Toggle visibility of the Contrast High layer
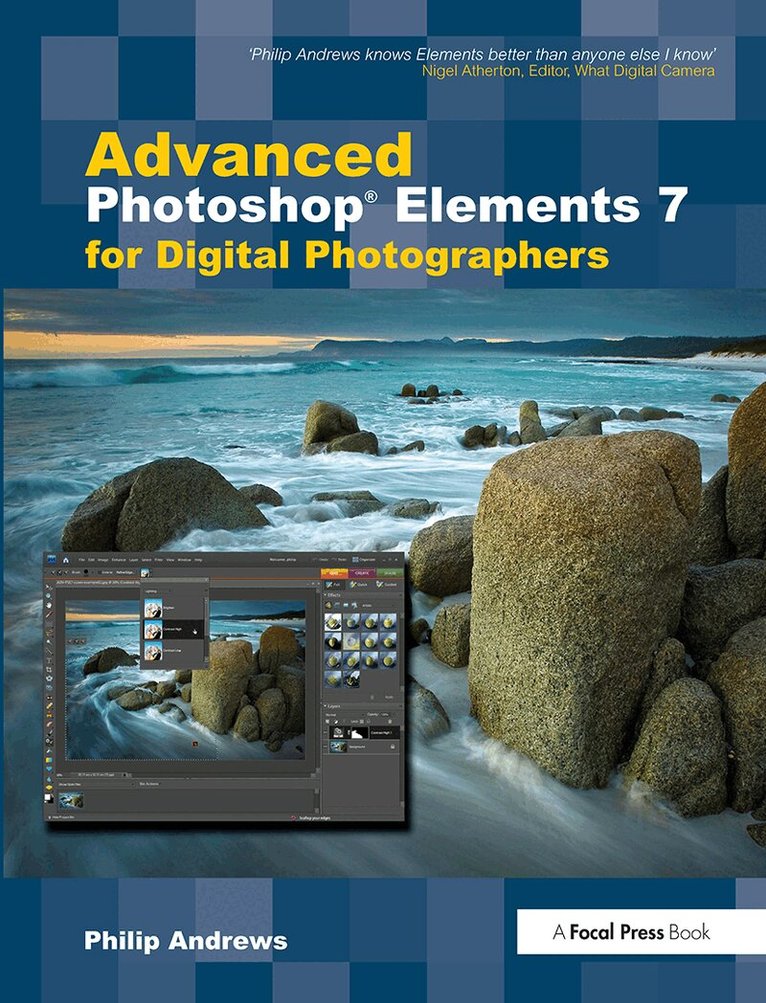This screenshot has height=1003, width=766. pos(325,733)
